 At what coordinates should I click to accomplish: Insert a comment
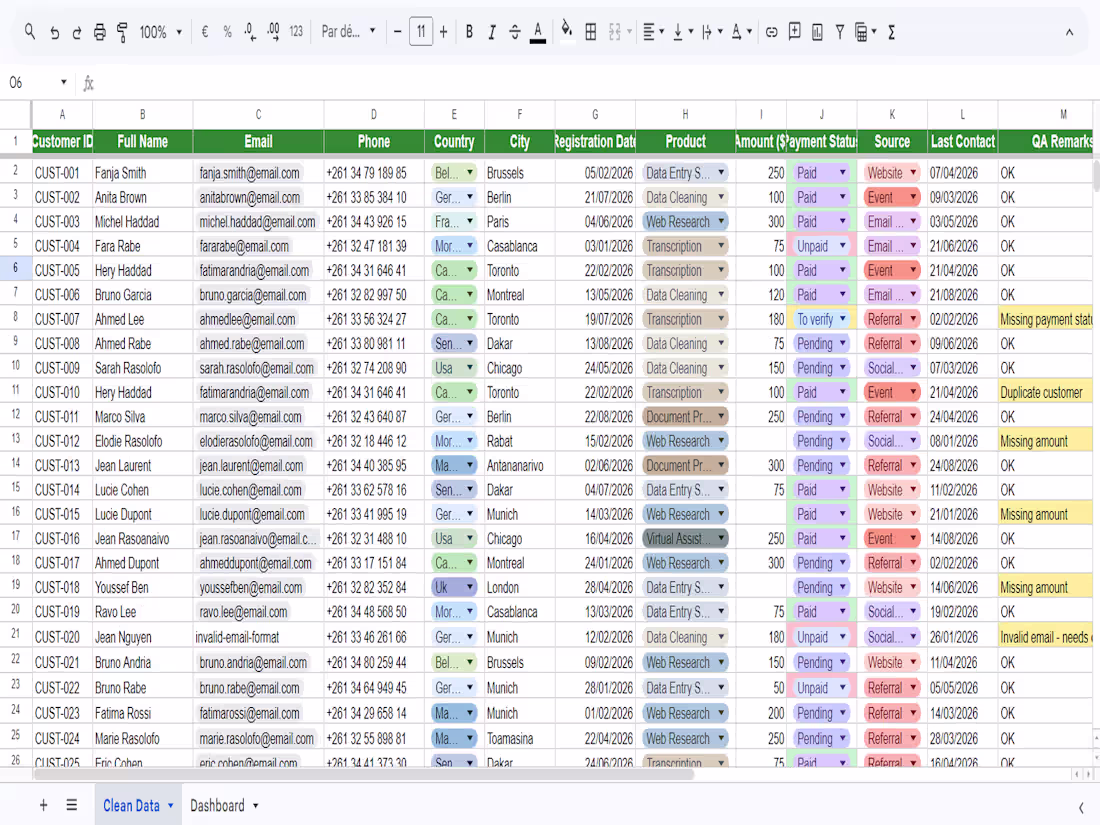coord(794,32)
